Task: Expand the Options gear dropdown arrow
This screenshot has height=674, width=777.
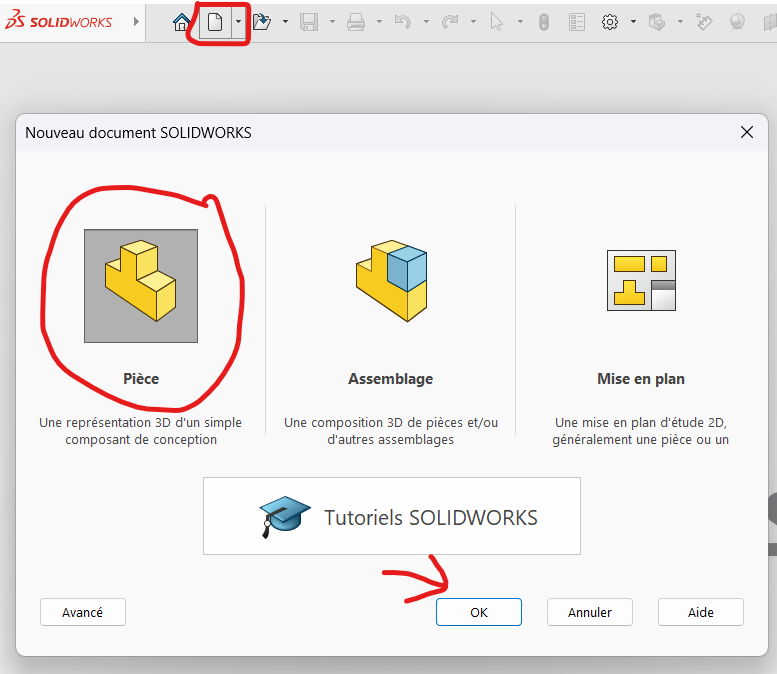Action: tap(633, 21)
